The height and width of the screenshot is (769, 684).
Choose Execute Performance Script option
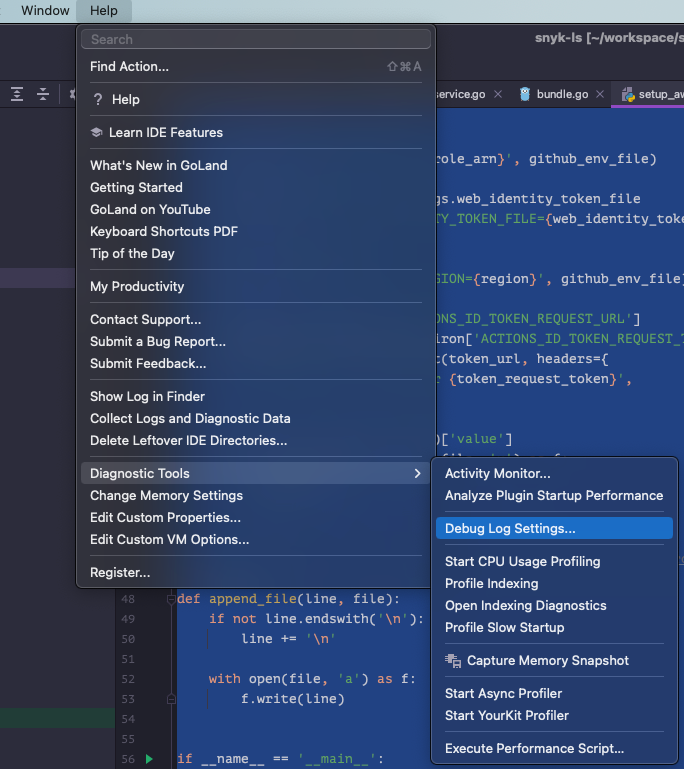534,749
